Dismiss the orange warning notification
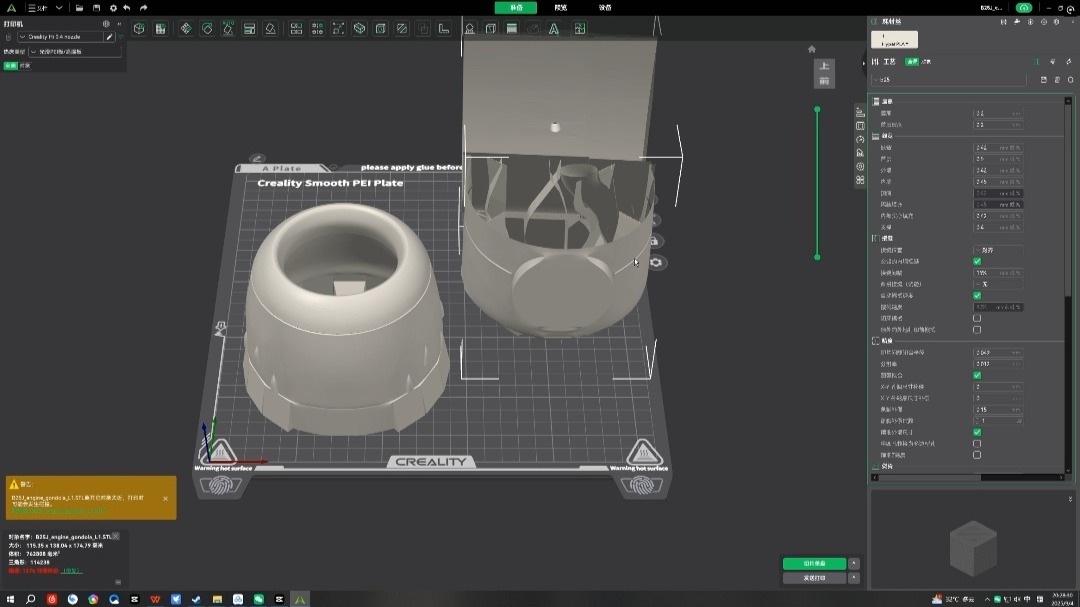Viewport: 1080px width, 607px height. (x=165, y=498)
